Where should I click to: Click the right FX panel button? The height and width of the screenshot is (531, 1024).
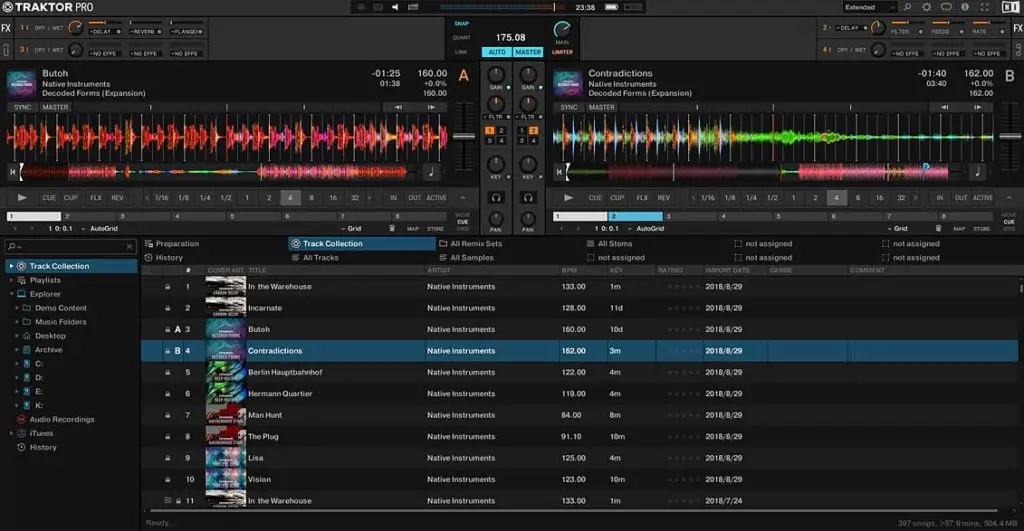[x=1017, y=28]
